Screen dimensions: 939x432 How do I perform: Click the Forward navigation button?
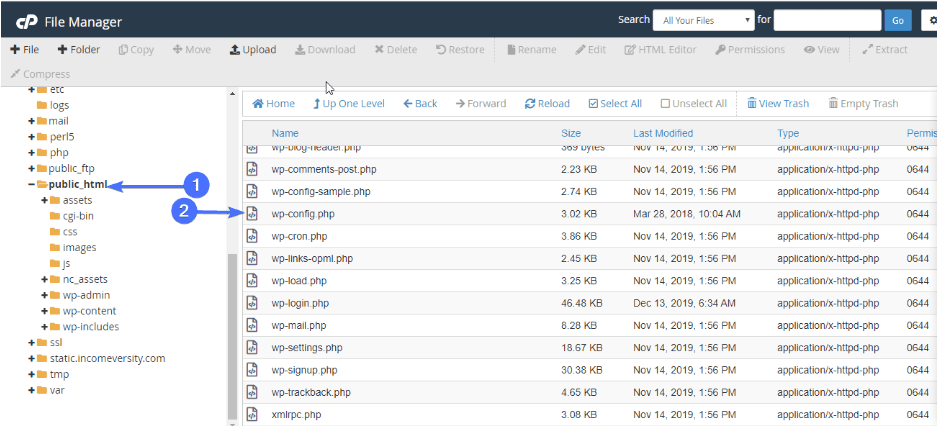481,104
